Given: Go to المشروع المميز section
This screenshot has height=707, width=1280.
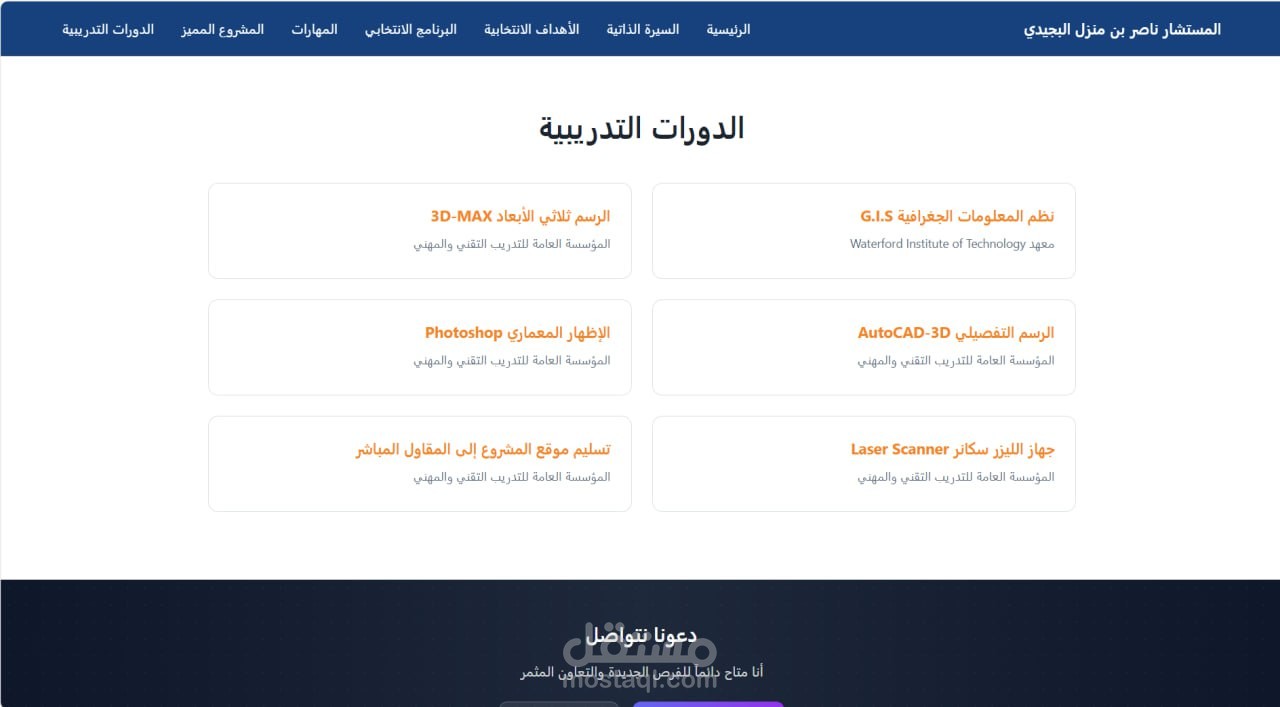Looking at the screenshot, I should point(222,29).
